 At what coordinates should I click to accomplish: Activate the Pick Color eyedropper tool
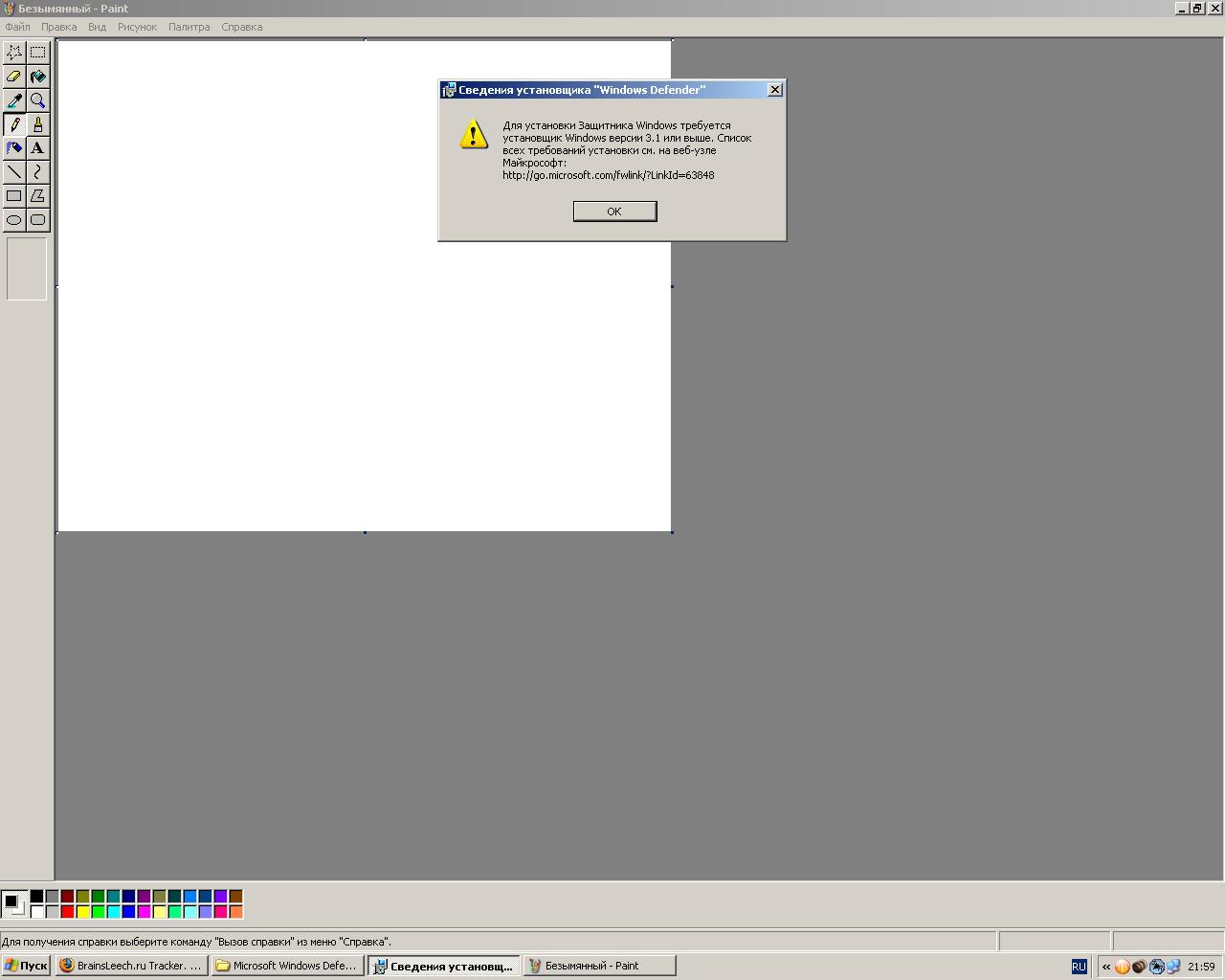[14, 100]
